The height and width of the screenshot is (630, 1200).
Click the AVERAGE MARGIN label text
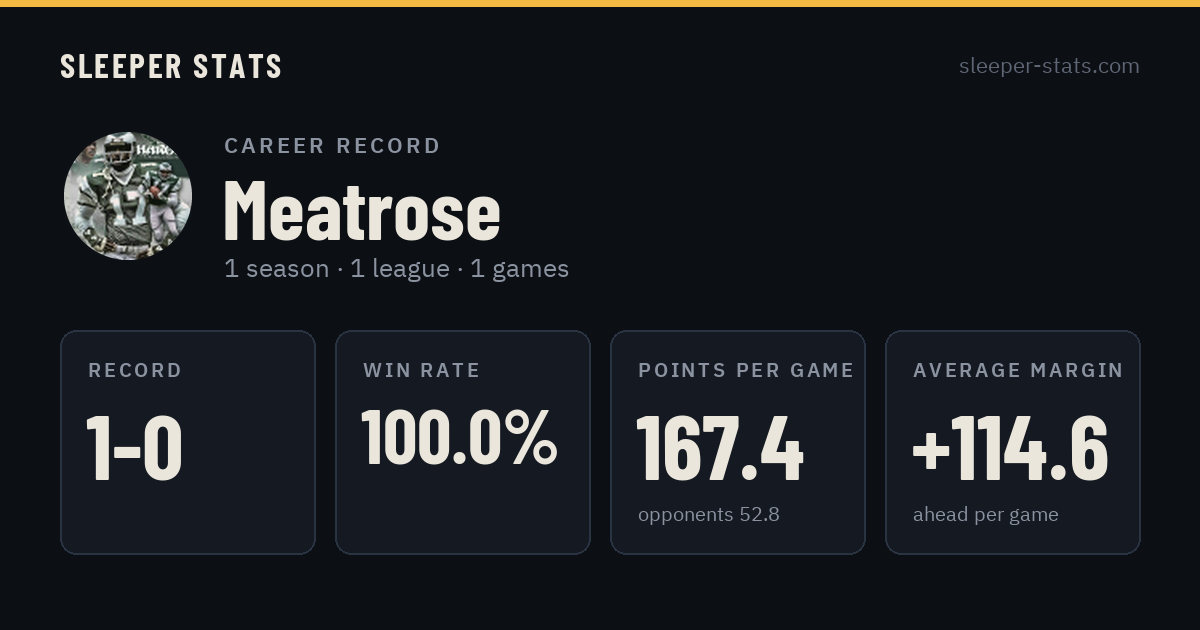[x=1018, y=371]
